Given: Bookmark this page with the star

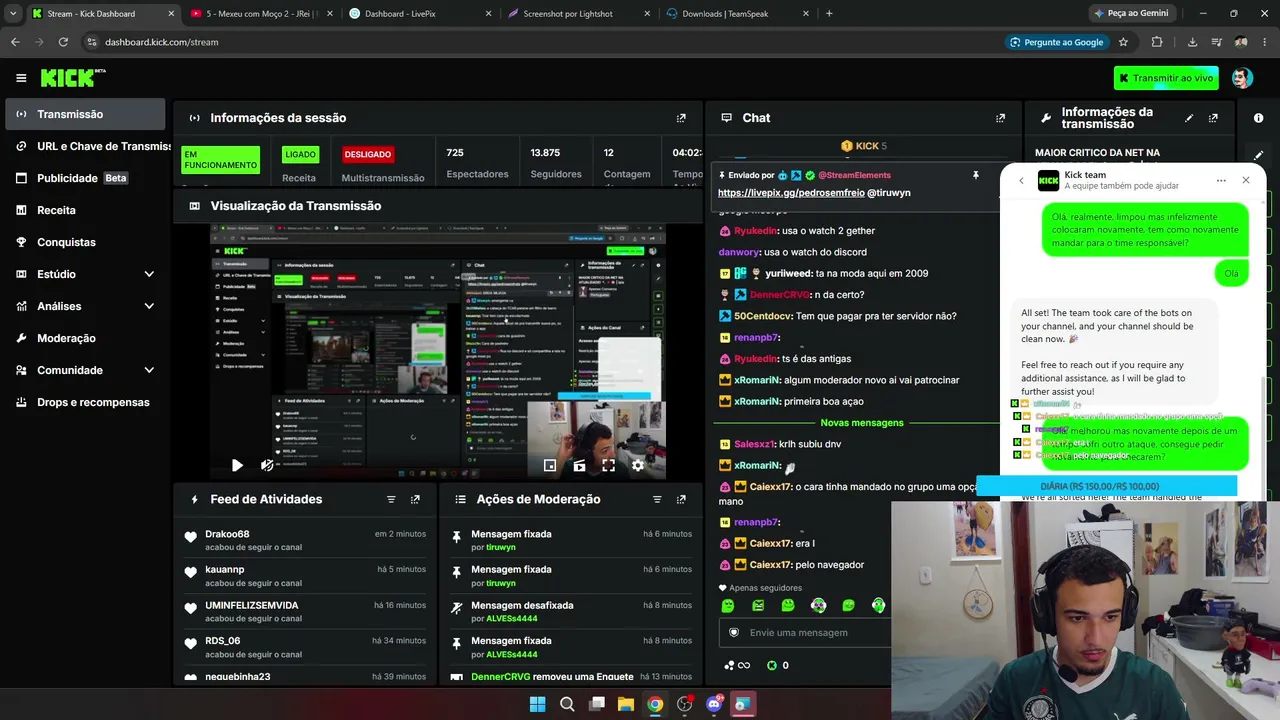Looking at the screenshot, I should [x=1124, y=42].
